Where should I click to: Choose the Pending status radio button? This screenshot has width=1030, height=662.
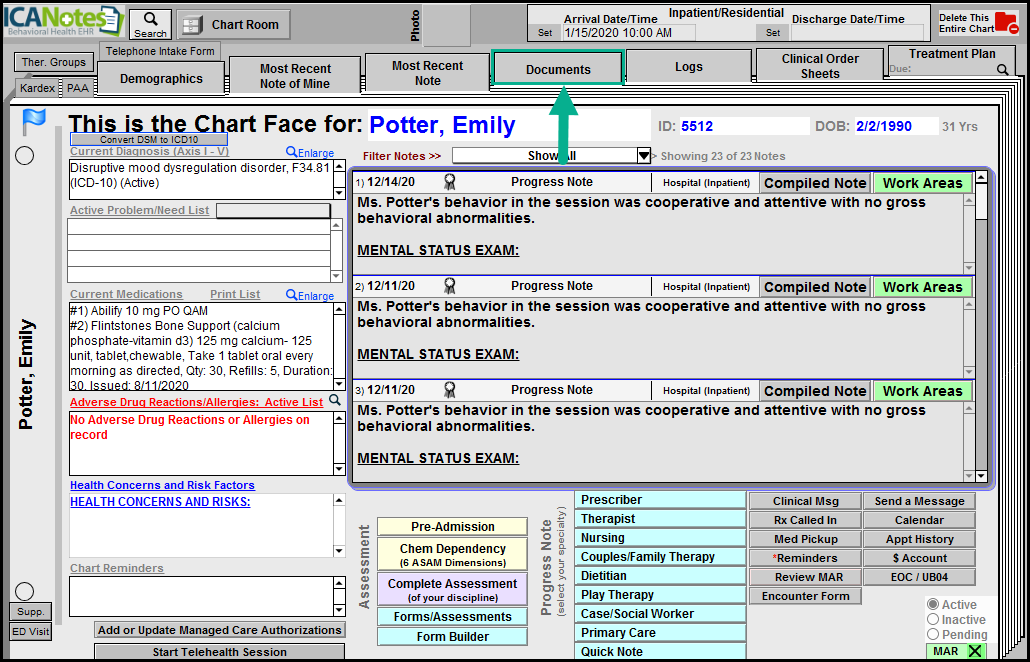tap(933, 634)
